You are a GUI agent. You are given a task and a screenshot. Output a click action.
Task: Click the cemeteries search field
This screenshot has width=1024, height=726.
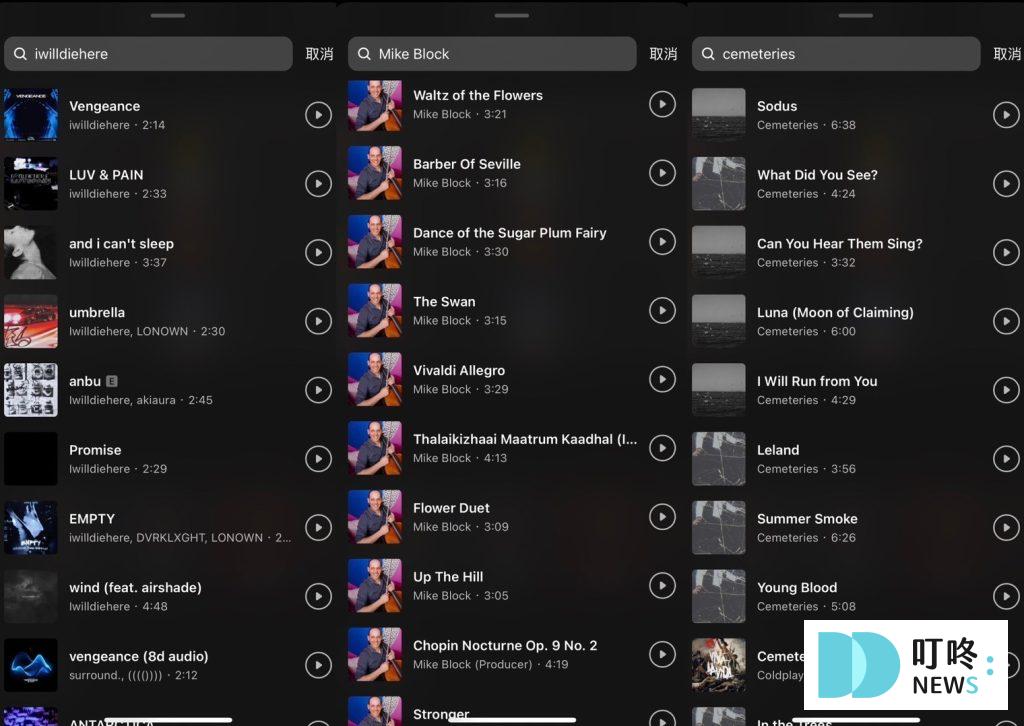coord(836,54)
